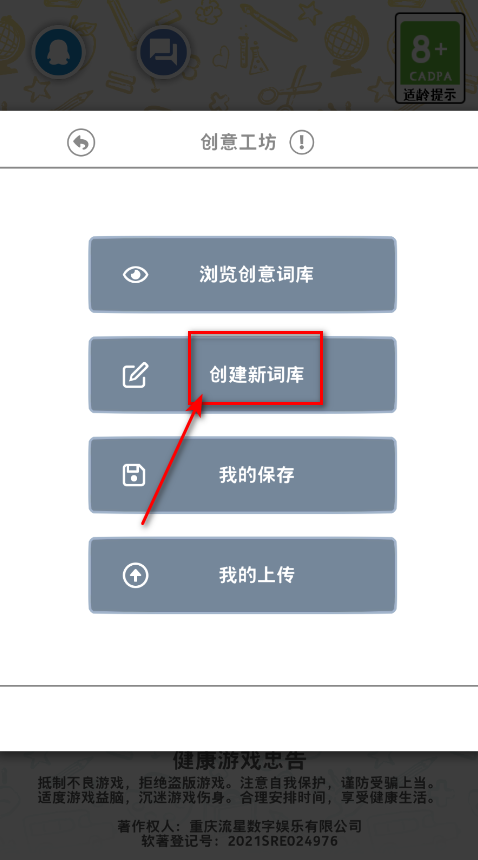The width and height of the screenshot is (478, 860).
Task: Open 浏览创意词库 button
Action: click(x=242, y=274)
